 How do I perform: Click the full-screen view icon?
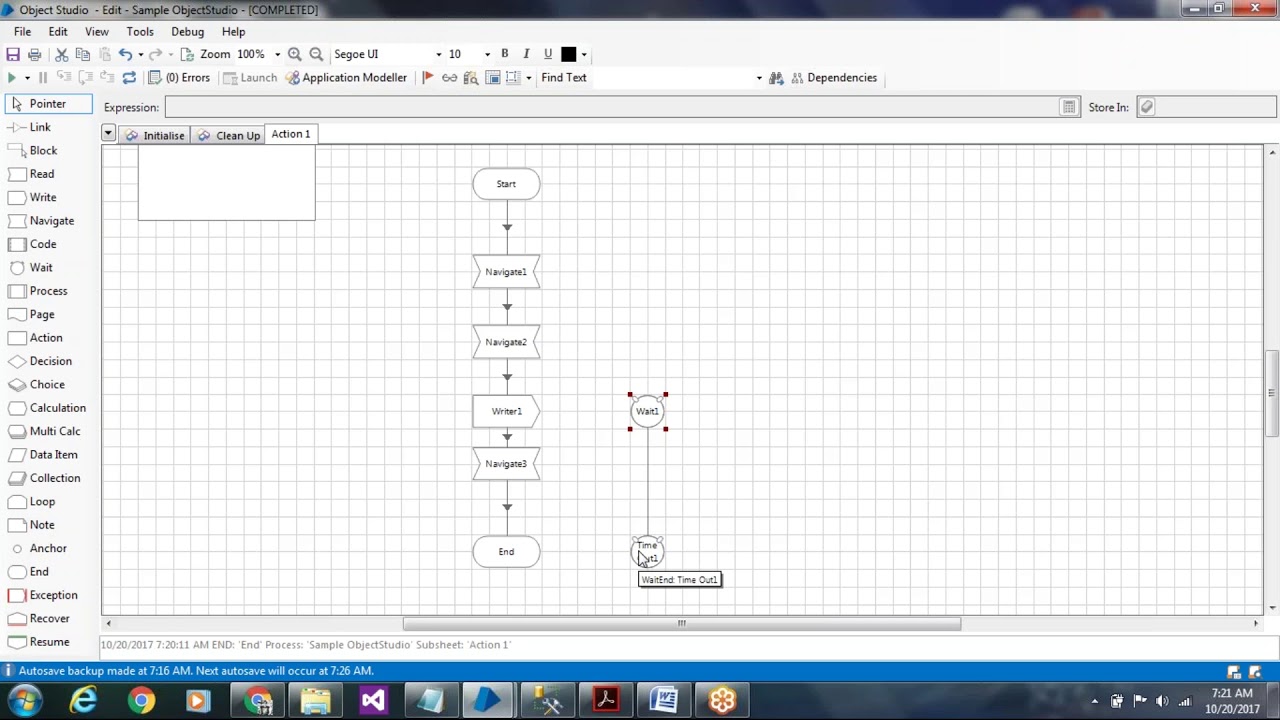tap(493, 78)
